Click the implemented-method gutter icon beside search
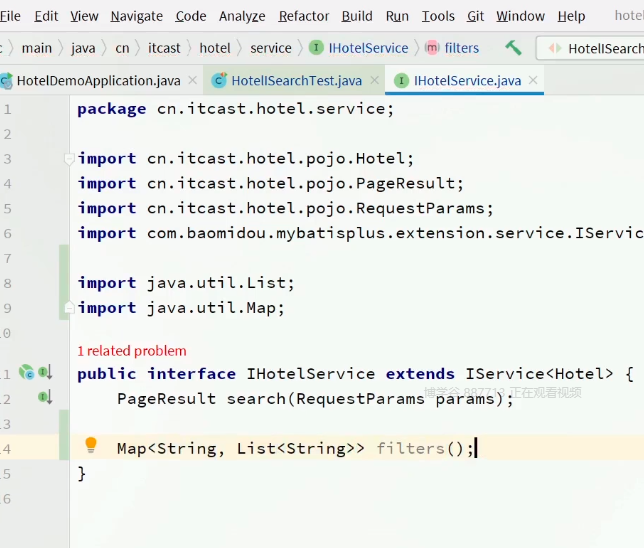Image resolution: width=644 pixels, height=548 pixels. pyautogui.click(x=45, y=397)
